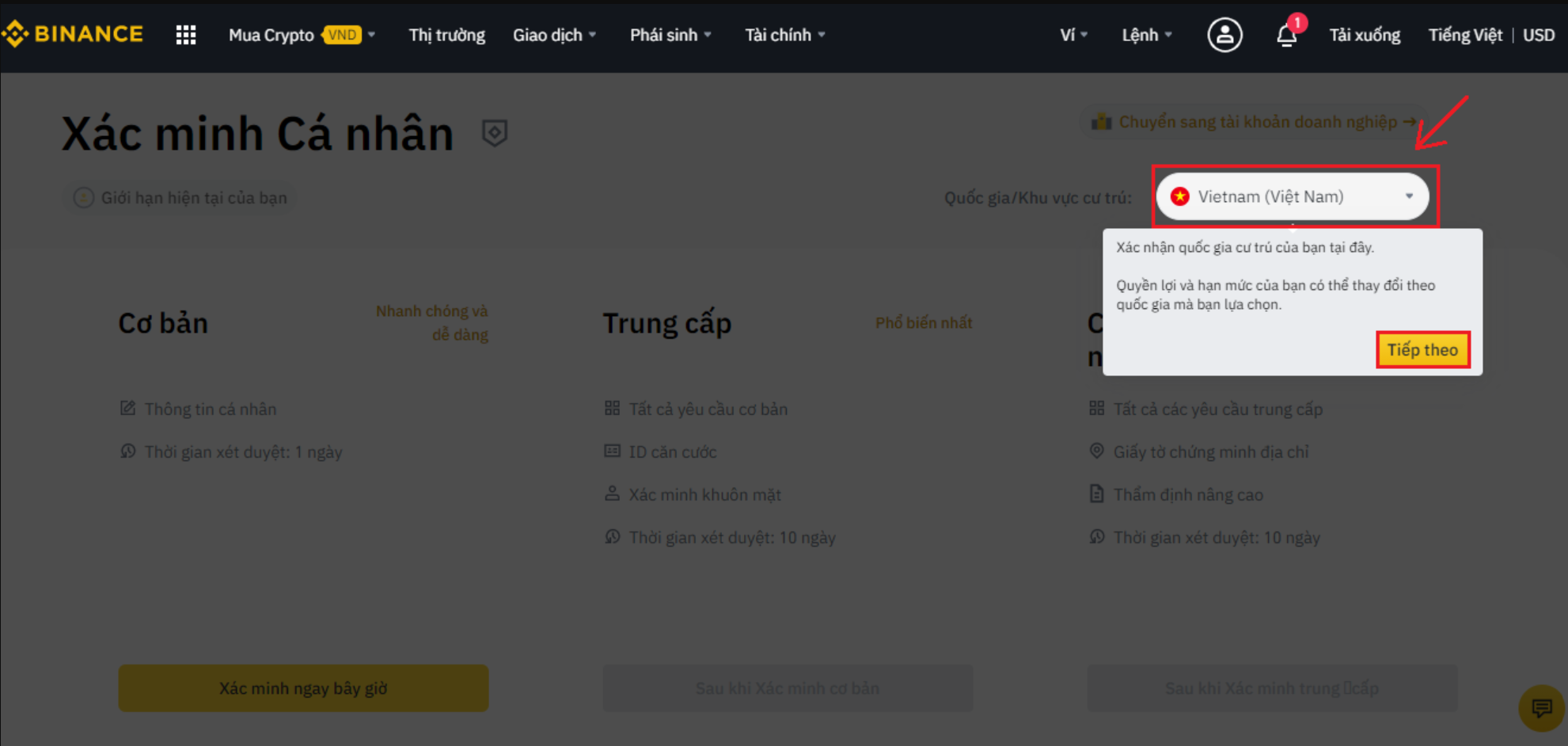Click the Quốc gia/Khu vực cư trú label
Viewport: 1568px width, 746px height.
pos(1038,198)
